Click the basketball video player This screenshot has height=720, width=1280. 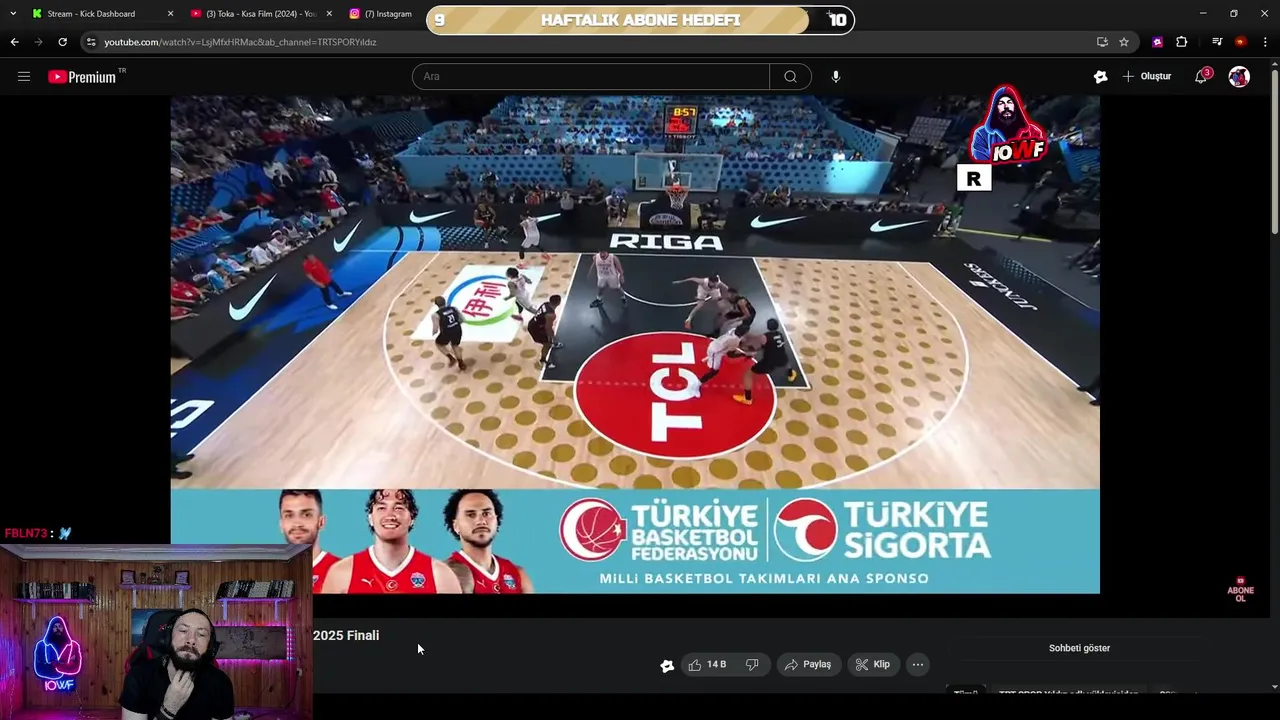click(635, 344)
